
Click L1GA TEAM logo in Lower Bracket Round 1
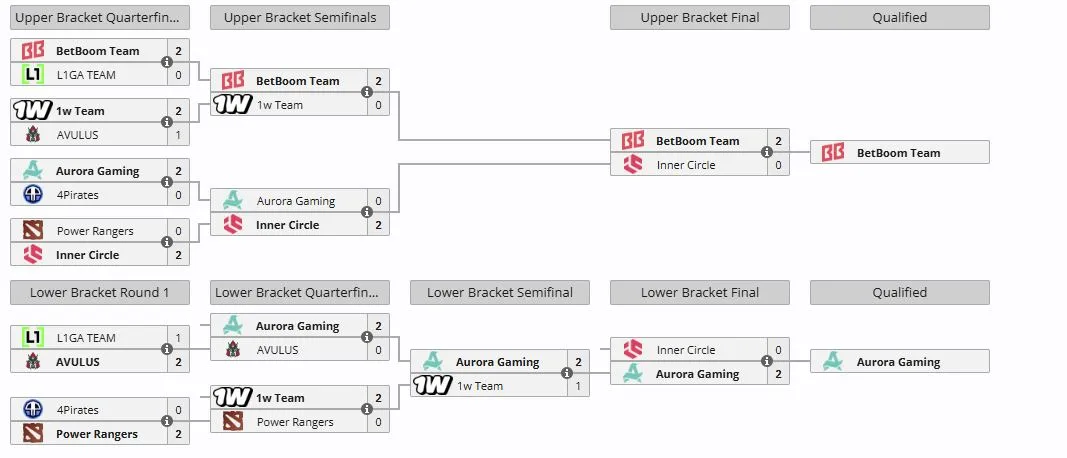[33, 338]
